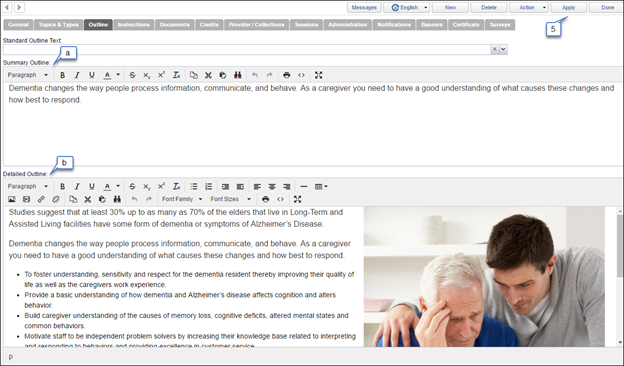Click the Messages button

click(x=364, y=8)
